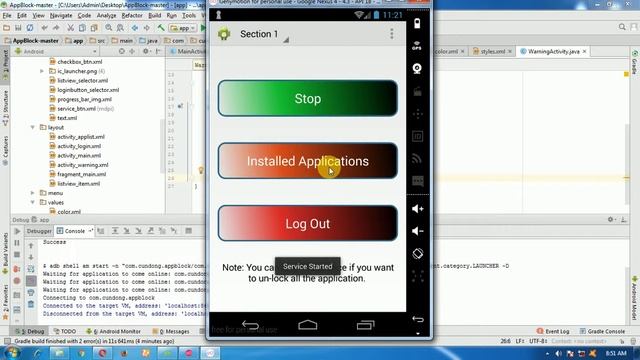The height and width of the screenshot is (360, 640).
Task: Open the Genymotion battery widget
Action: pyautogui.click(x=417, y=24)
